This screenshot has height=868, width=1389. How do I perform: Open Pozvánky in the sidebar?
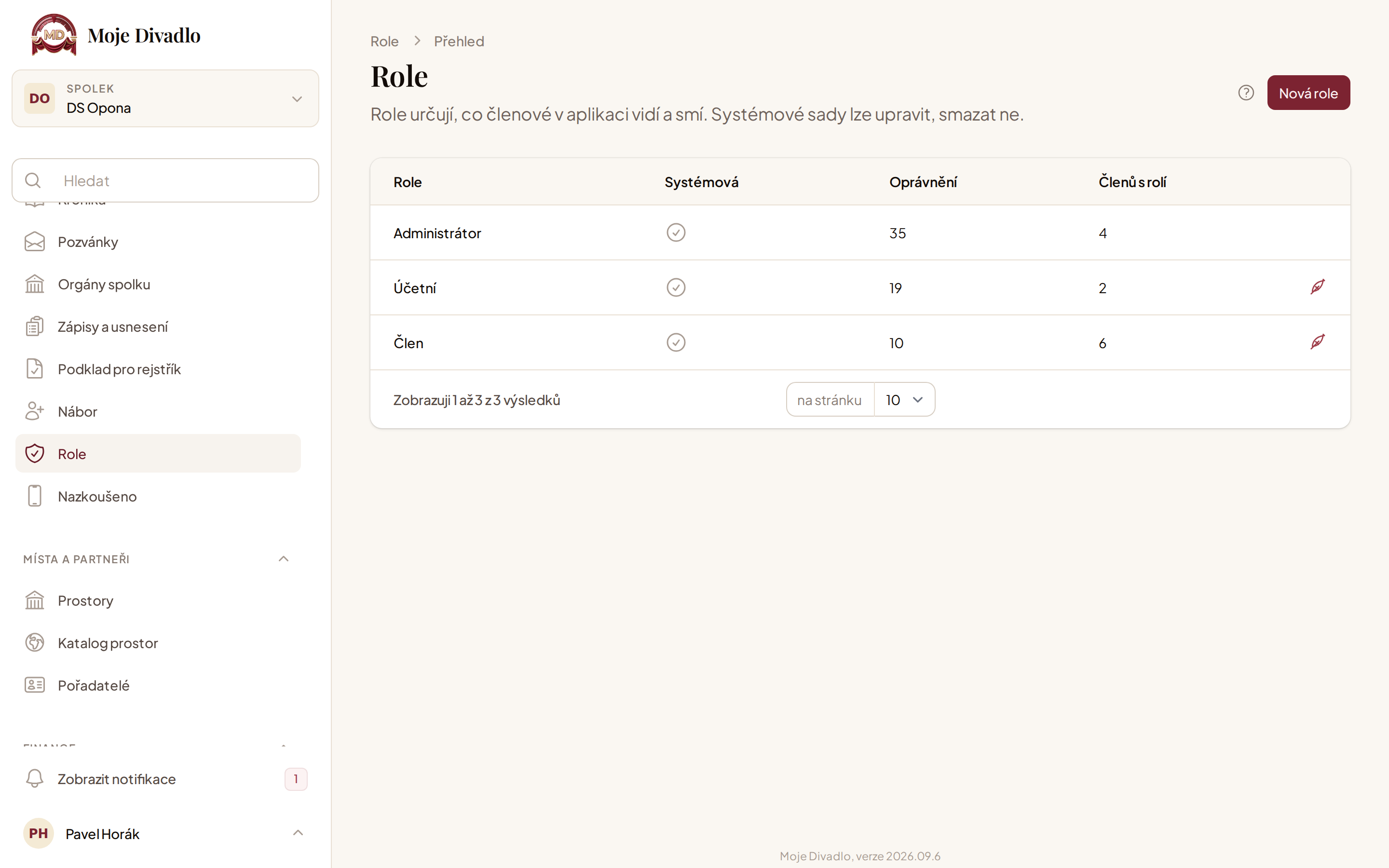[158, 242]
